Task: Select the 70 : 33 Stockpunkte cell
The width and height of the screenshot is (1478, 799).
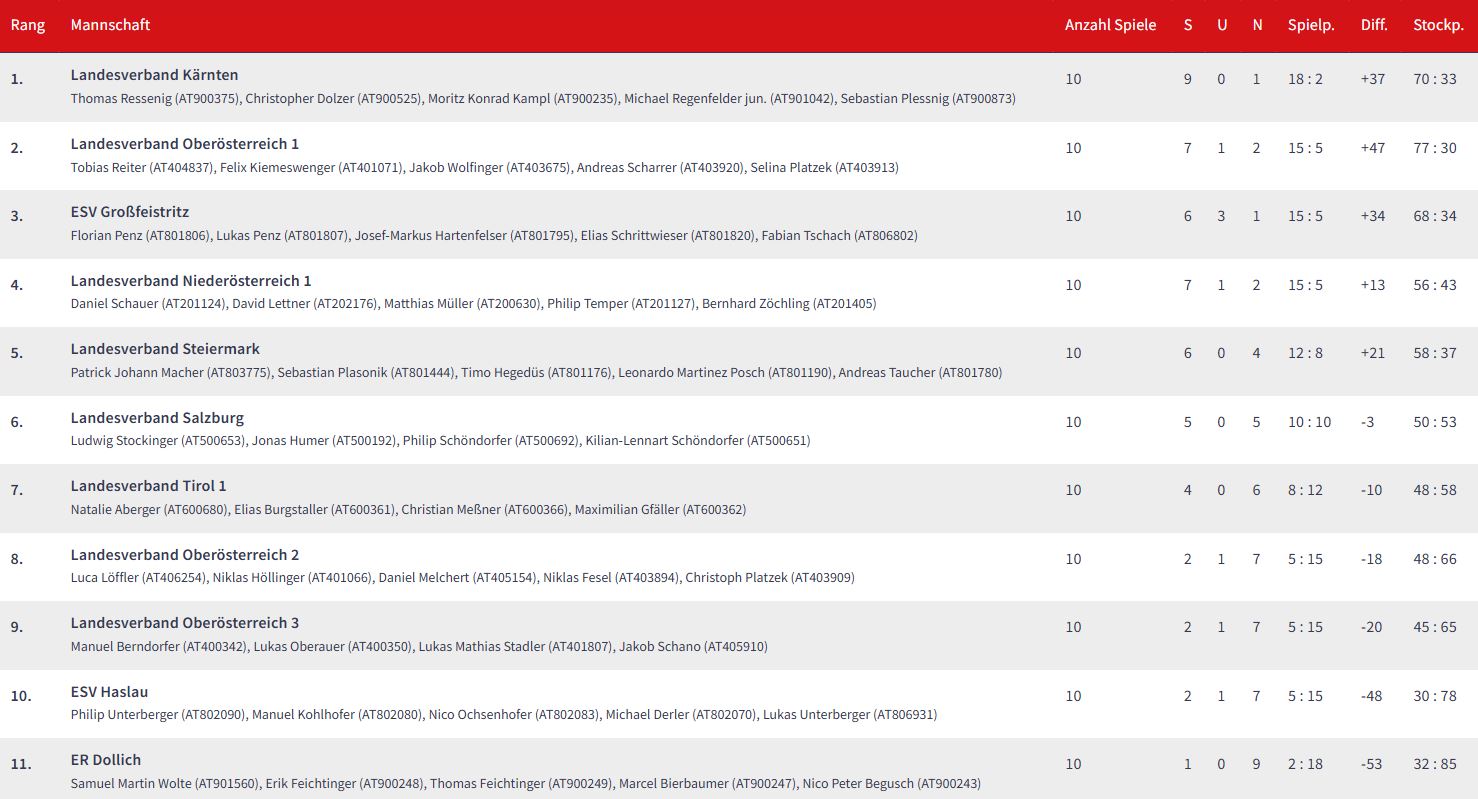Action: 1435,79
